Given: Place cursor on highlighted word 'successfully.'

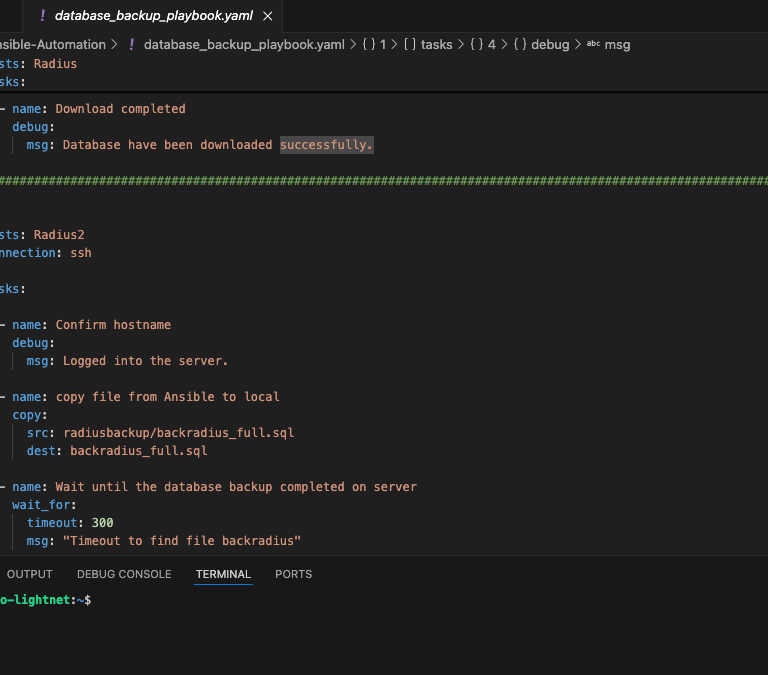Looking at the screenshot, I should pos(326,145).
